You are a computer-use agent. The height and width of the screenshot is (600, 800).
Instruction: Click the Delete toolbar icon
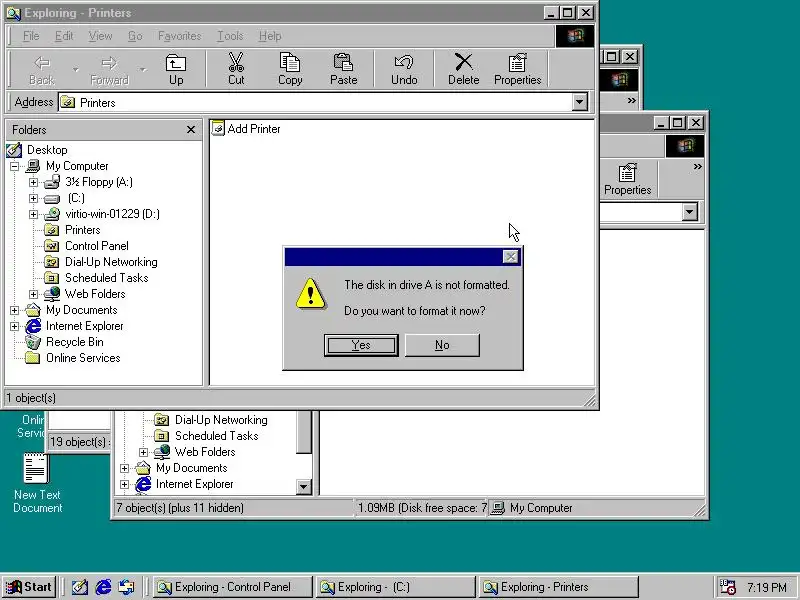(463, 69)
